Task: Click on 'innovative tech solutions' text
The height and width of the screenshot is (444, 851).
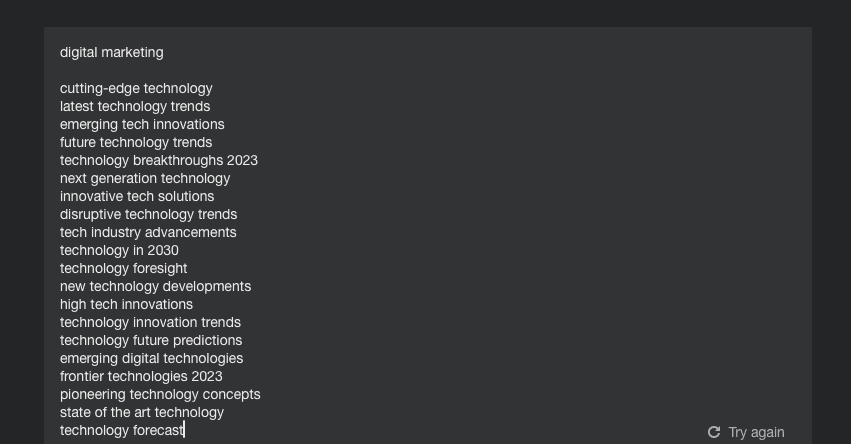Action: pyautogui.click(x=137, y=196)
